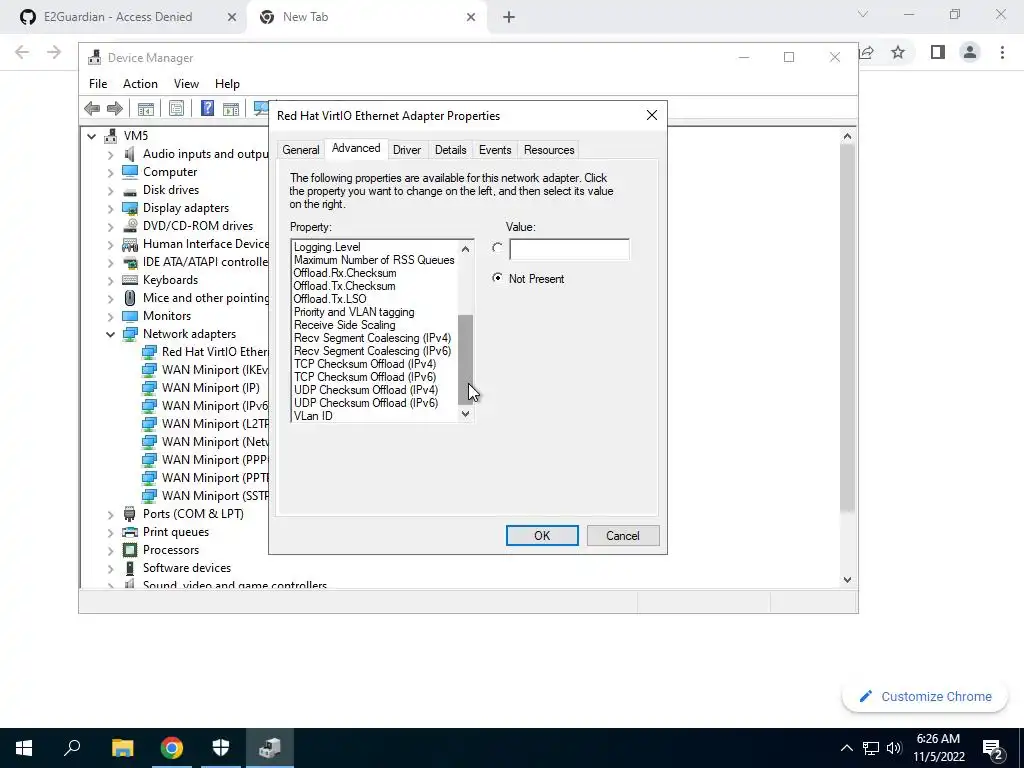Select the DVD/CD-ROM drives icon

tap(130, 226)
